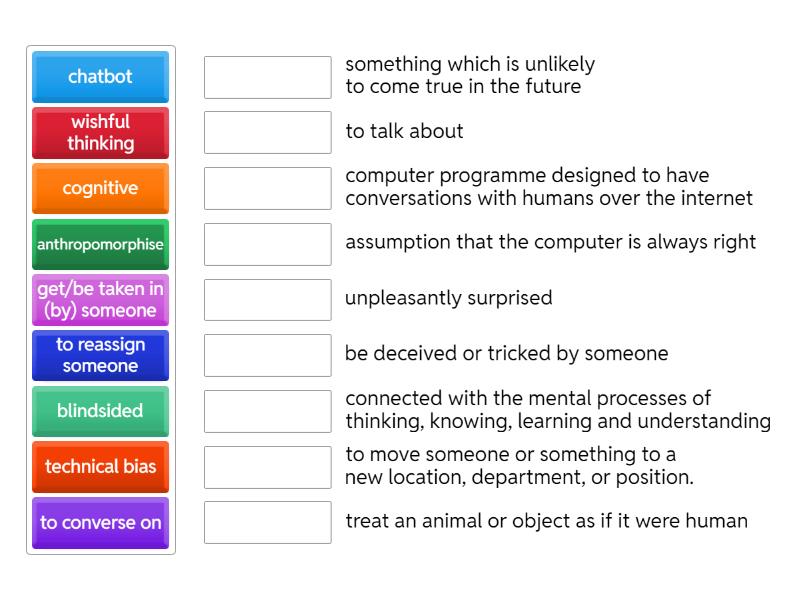Screen dimensions: 800x600
Task: Click the answer box beside "to talk about"
Action: coord(266,131)
